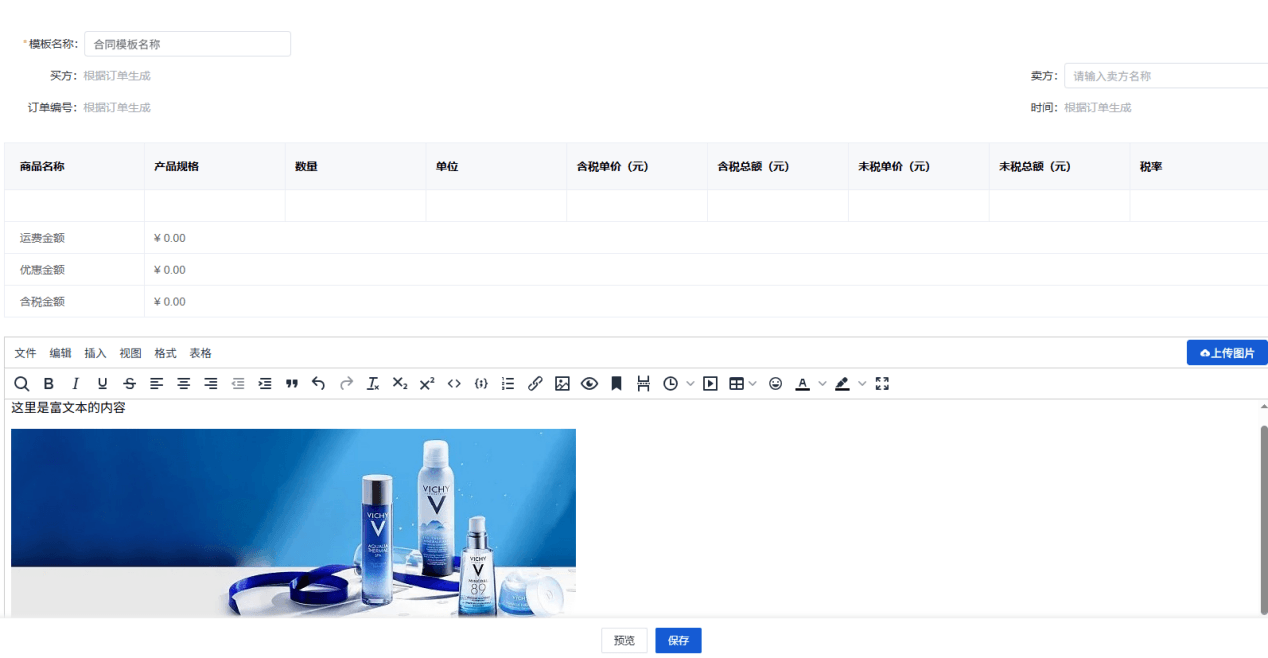
Task: Increase indent
Action: pyautogui.click(x=265, y=383)
